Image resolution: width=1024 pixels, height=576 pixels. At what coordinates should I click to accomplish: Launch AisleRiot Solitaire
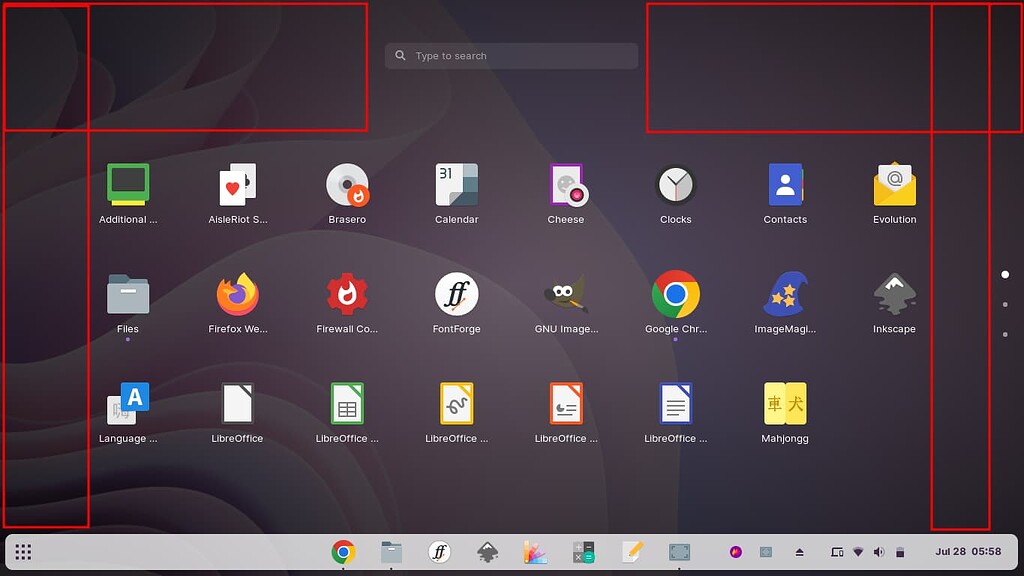coord(238,185)
